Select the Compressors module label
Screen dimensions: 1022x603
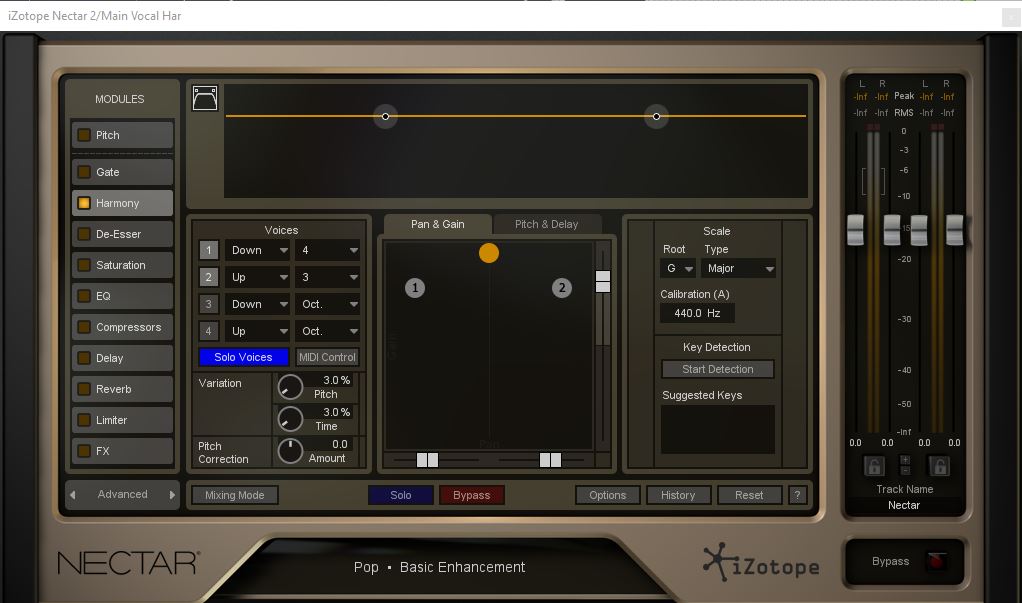128,327
